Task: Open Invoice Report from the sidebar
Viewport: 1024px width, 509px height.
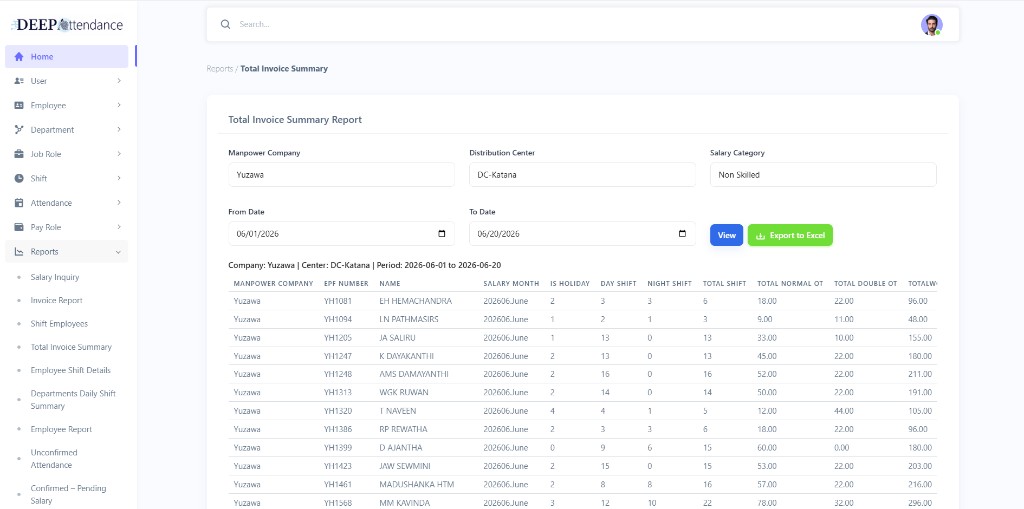Action: [x=56, y=301]
